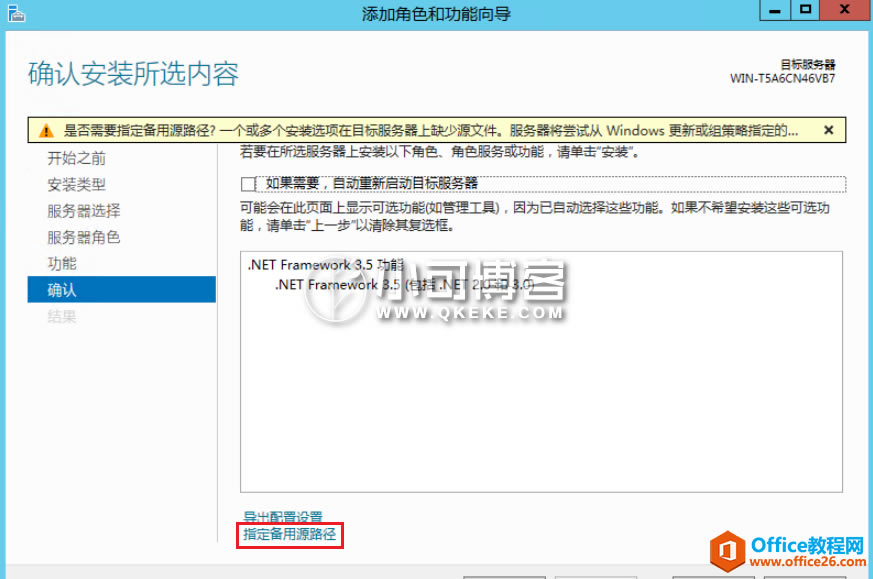The image size is (873, 579).
Task: Click the 确认安装所选内容 heading
Action: pyautogui.click(x=134, y=73)
